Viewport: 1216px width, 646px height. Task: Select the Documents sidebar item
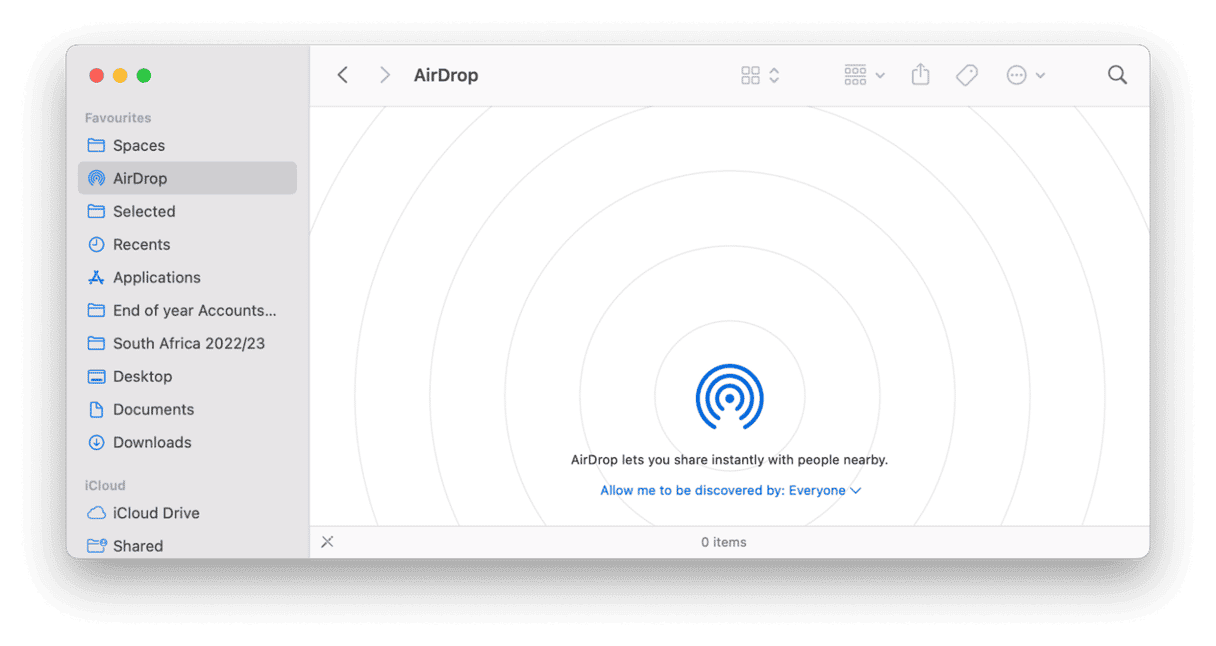(153, 409)
